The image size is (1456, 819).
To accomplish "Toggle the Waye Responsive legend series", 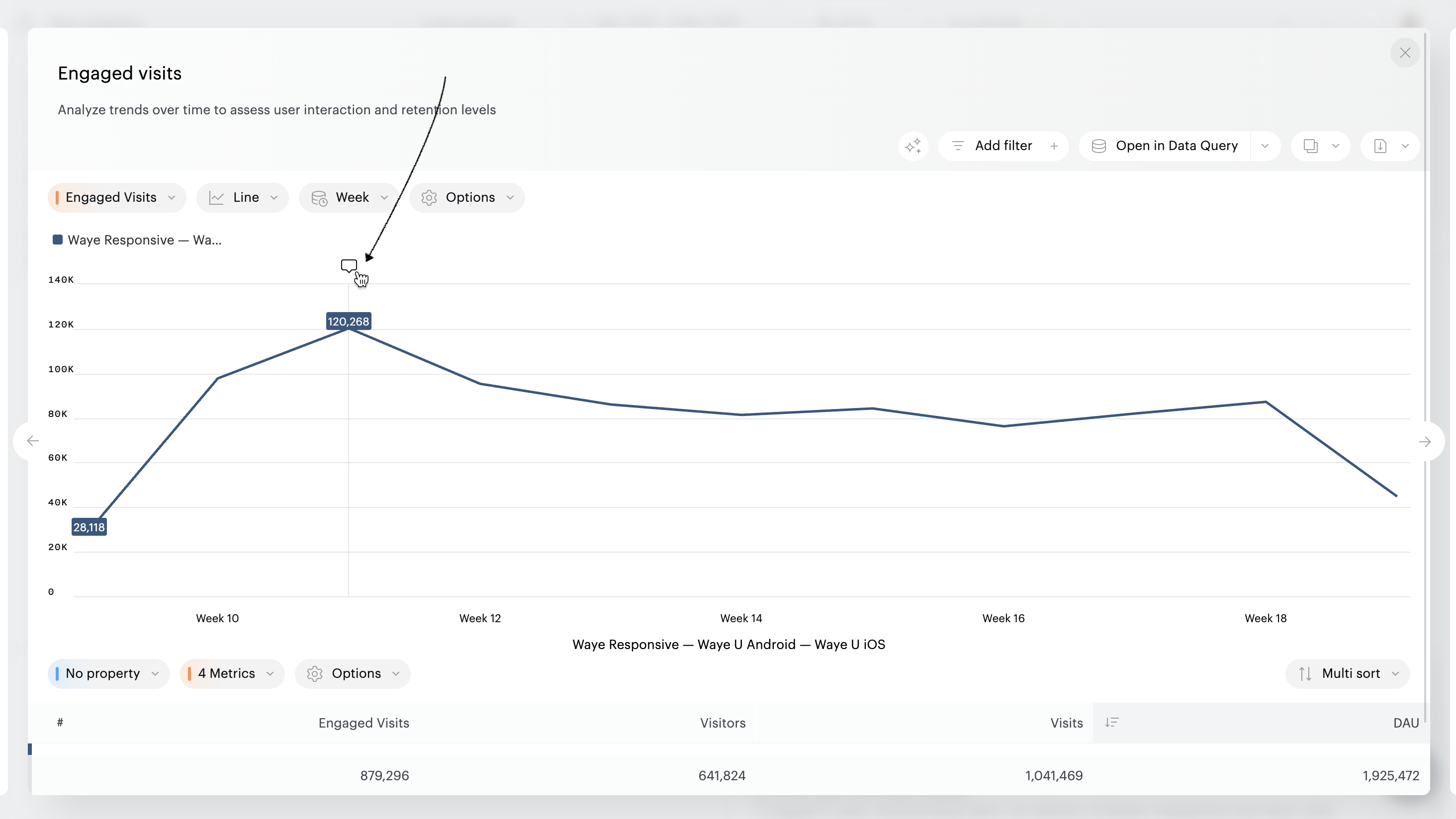I will click(137, 240).
